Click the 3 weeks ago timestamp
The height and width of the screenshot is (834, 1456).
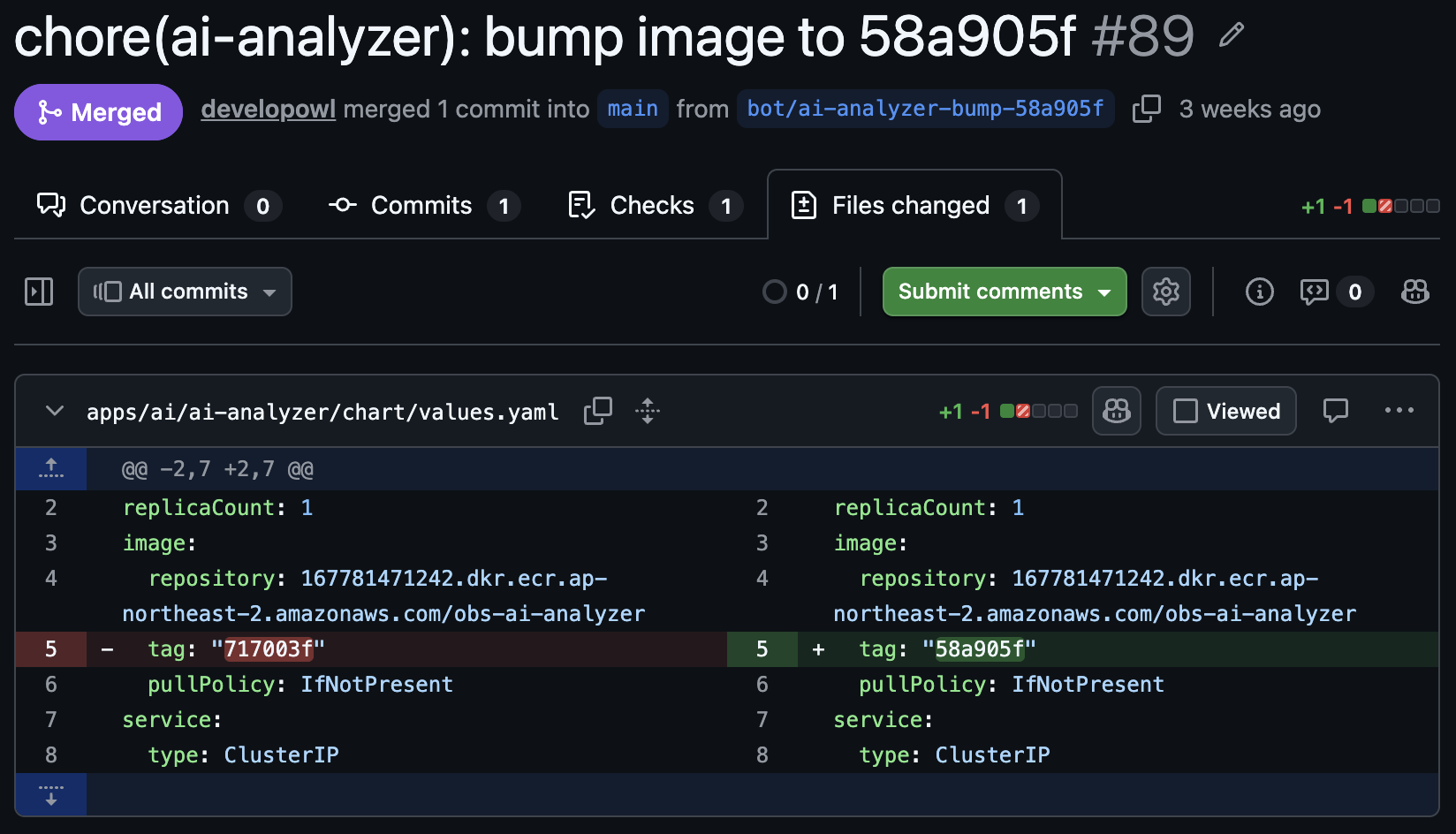click(1249, 110)
